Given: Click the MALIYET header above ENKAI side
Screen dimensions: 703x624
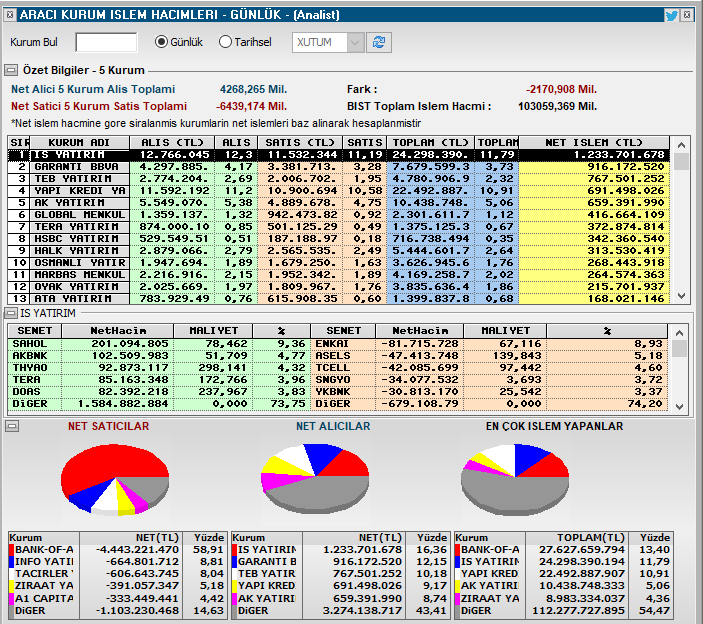Looking at the screenshot, I should pyautogui.click(x=505, y=331).
